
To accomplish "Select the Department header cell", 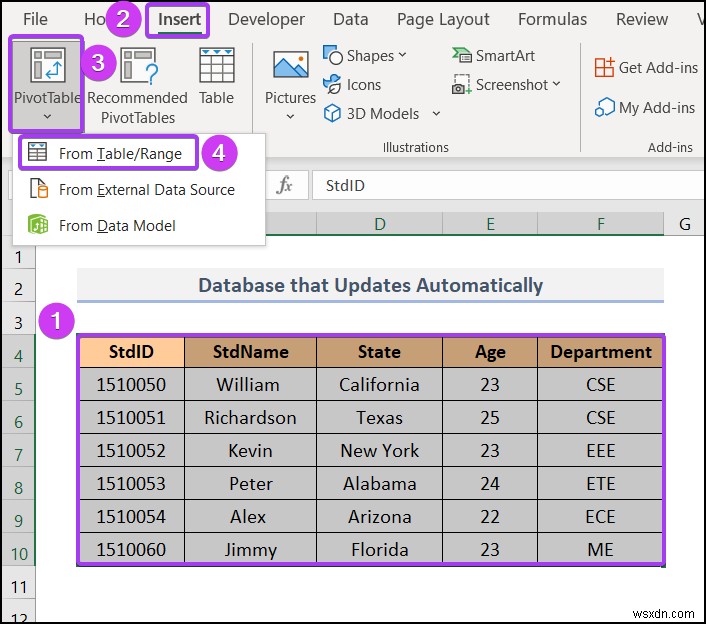I will pyautogui.click(x=601, y=352).
